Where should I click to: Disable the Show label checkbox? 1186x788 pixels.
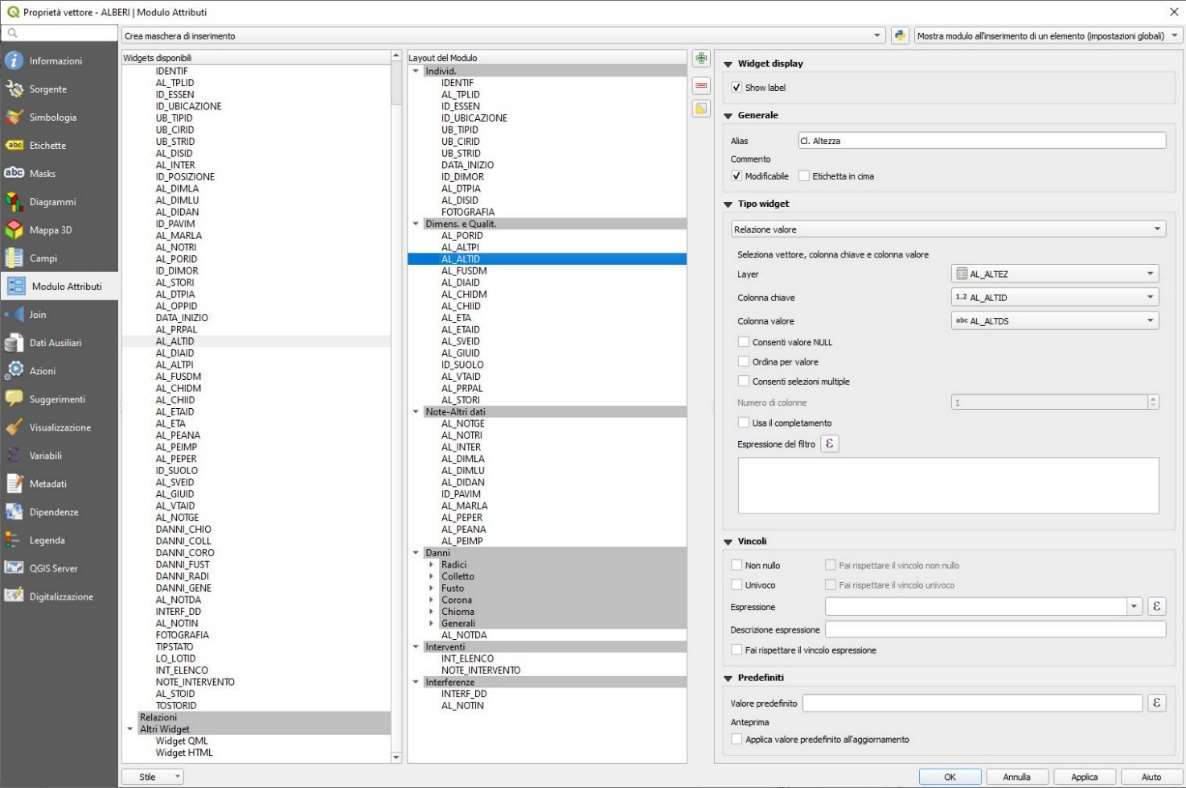(738, 88)
